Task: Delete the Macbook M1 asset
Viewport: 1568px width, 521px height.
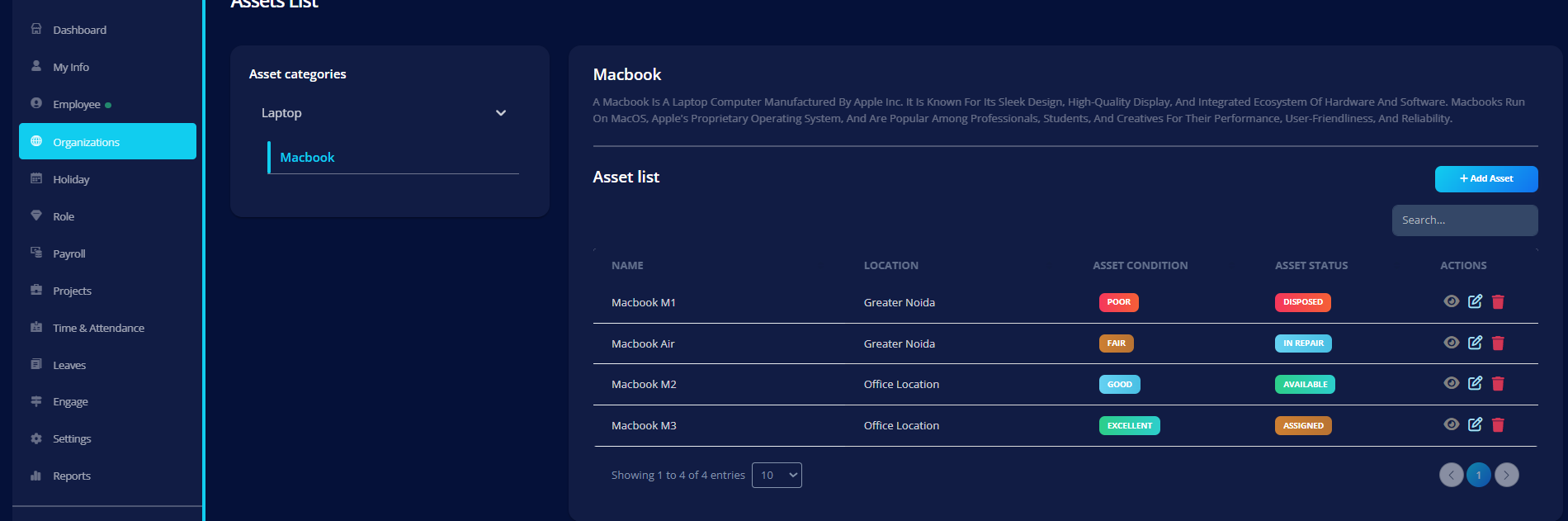Action: (1498, 302)
